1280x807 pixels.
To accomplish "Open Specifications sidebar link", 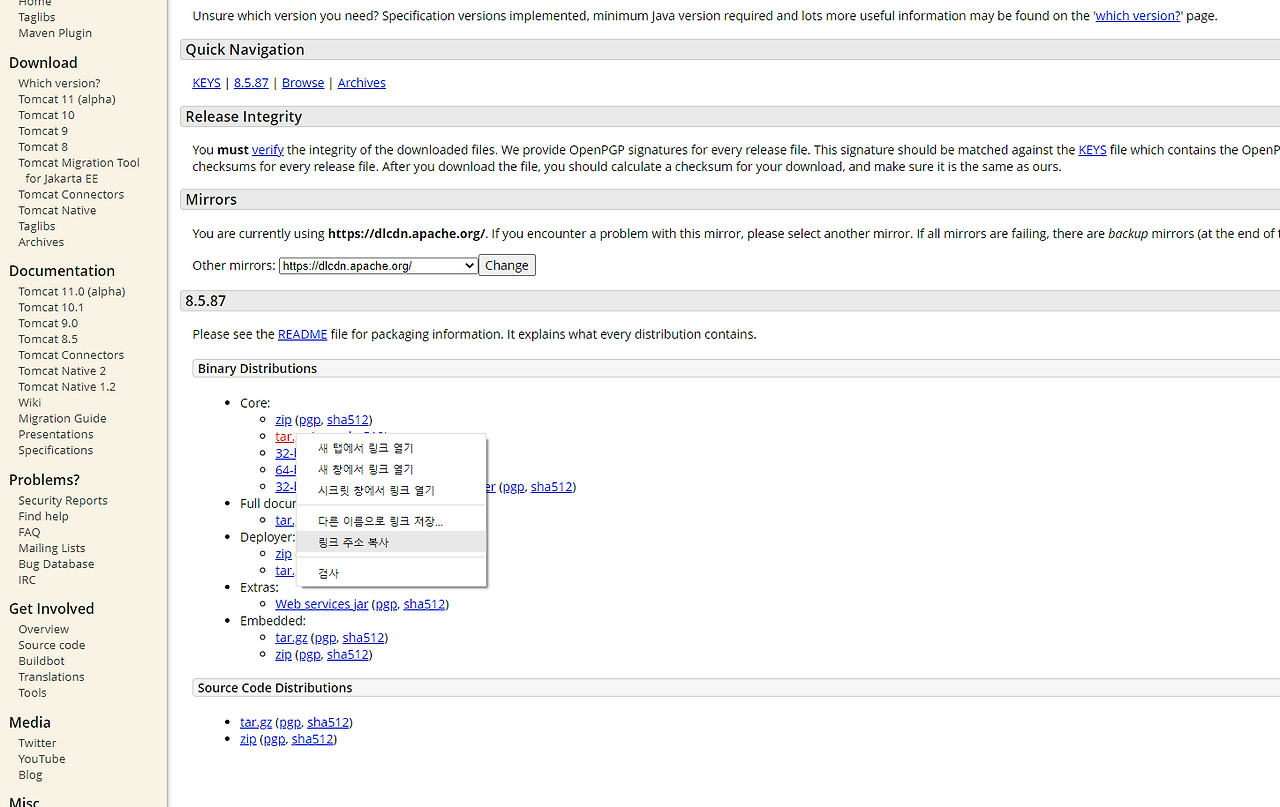I will pyautogui.click(x=55, y=451).
